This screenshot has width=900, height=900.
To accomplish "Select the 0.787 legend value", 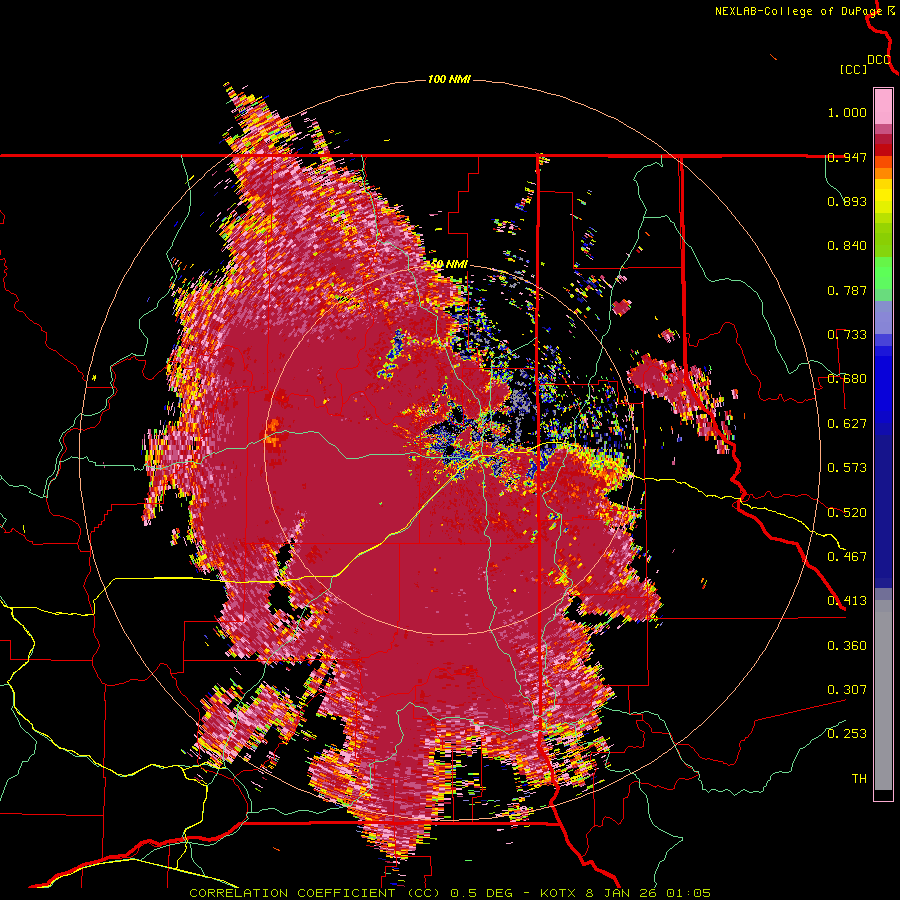I will [x=847, y=290].
